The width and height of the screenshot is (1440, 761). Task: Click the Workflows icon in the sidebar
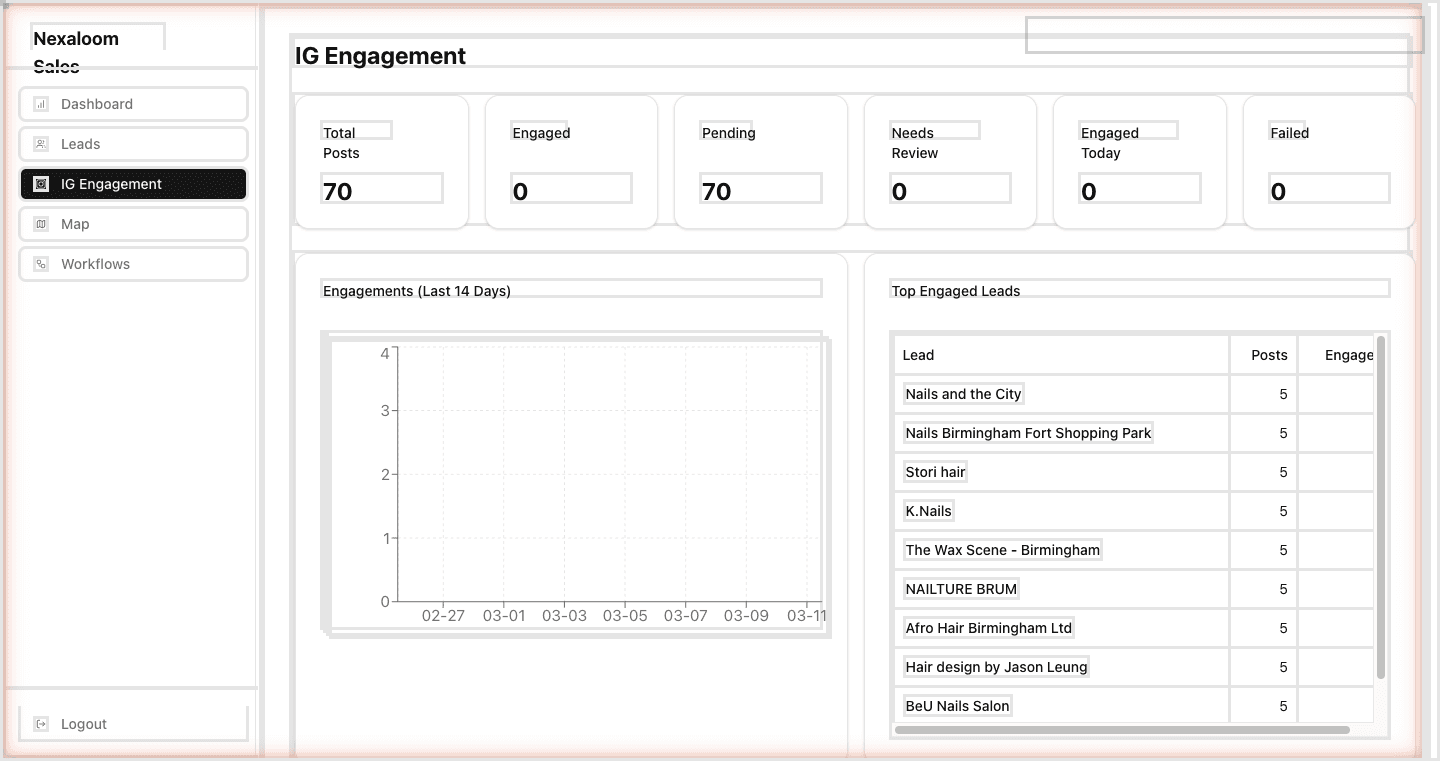click(x=40, y=263)
